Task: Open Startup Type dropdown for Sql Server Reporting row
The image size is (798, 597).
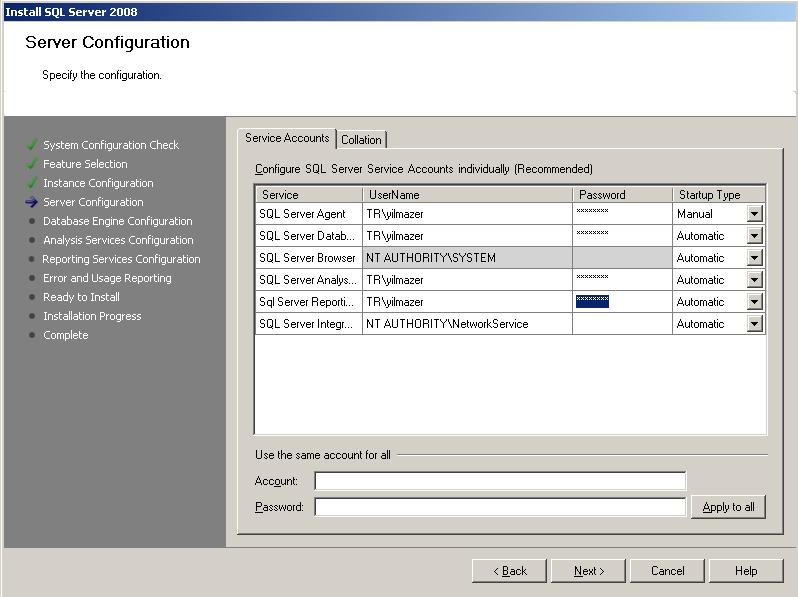Action: (x=754, y=302)
